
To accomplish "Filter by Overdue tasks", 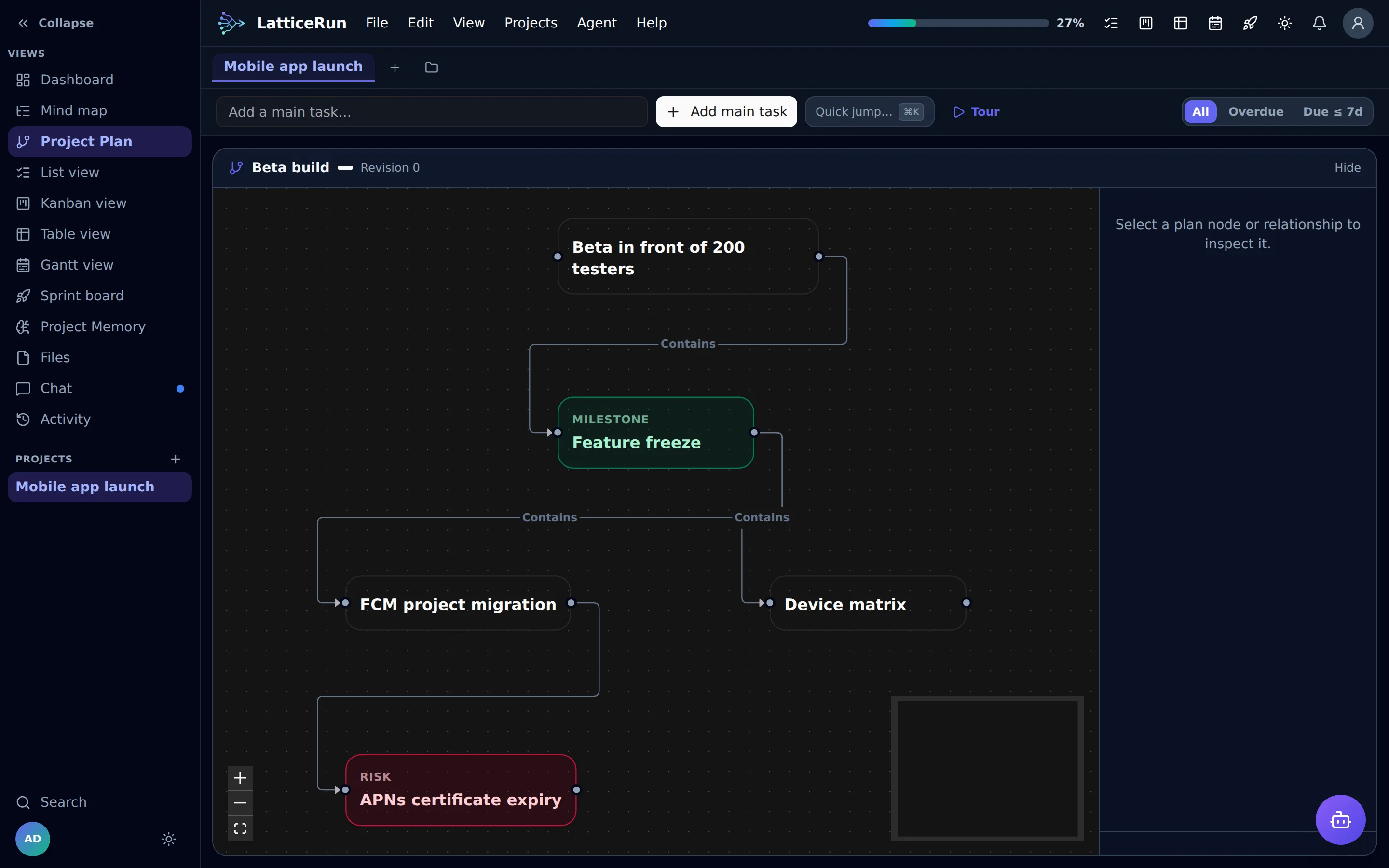I will (1256, 112).
